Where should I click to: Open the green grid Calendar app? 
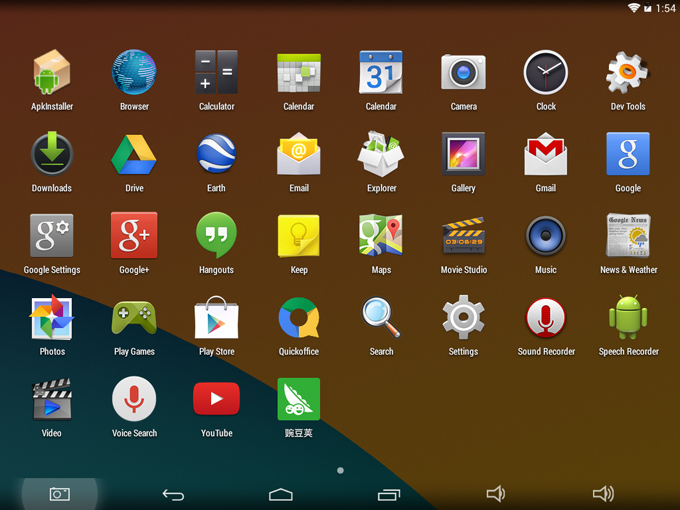tap(299, 72)
